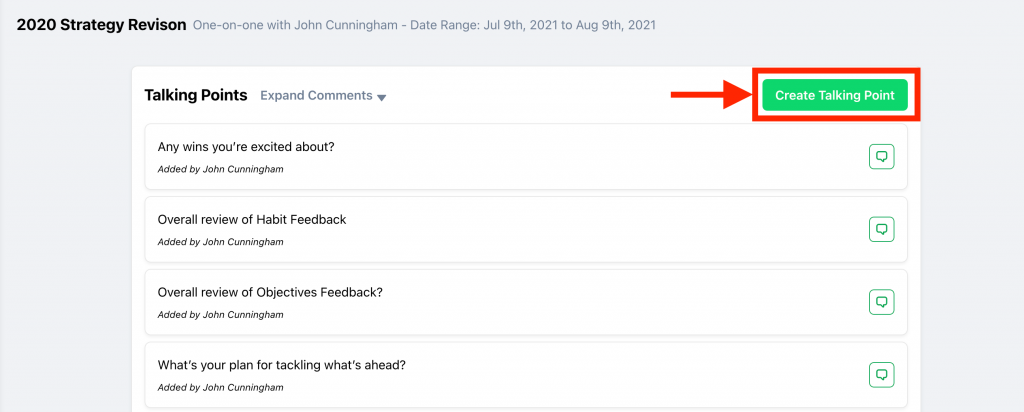The width and height of the screenshot is (1024, 412).
Task: Click "Added by John Cunningham" under What's your plan
Action: pyautogui.click(x=220, y=387)
